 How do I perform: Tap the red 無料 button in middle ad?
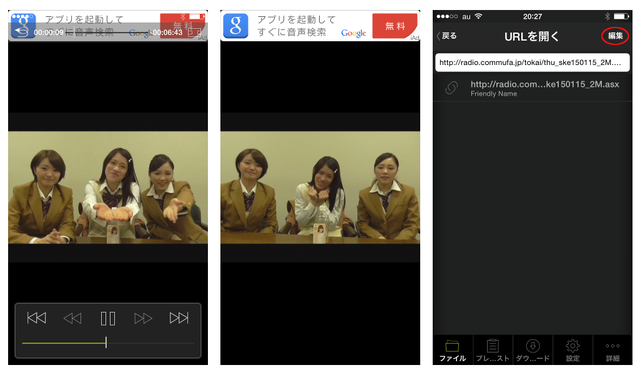point(395,26)
